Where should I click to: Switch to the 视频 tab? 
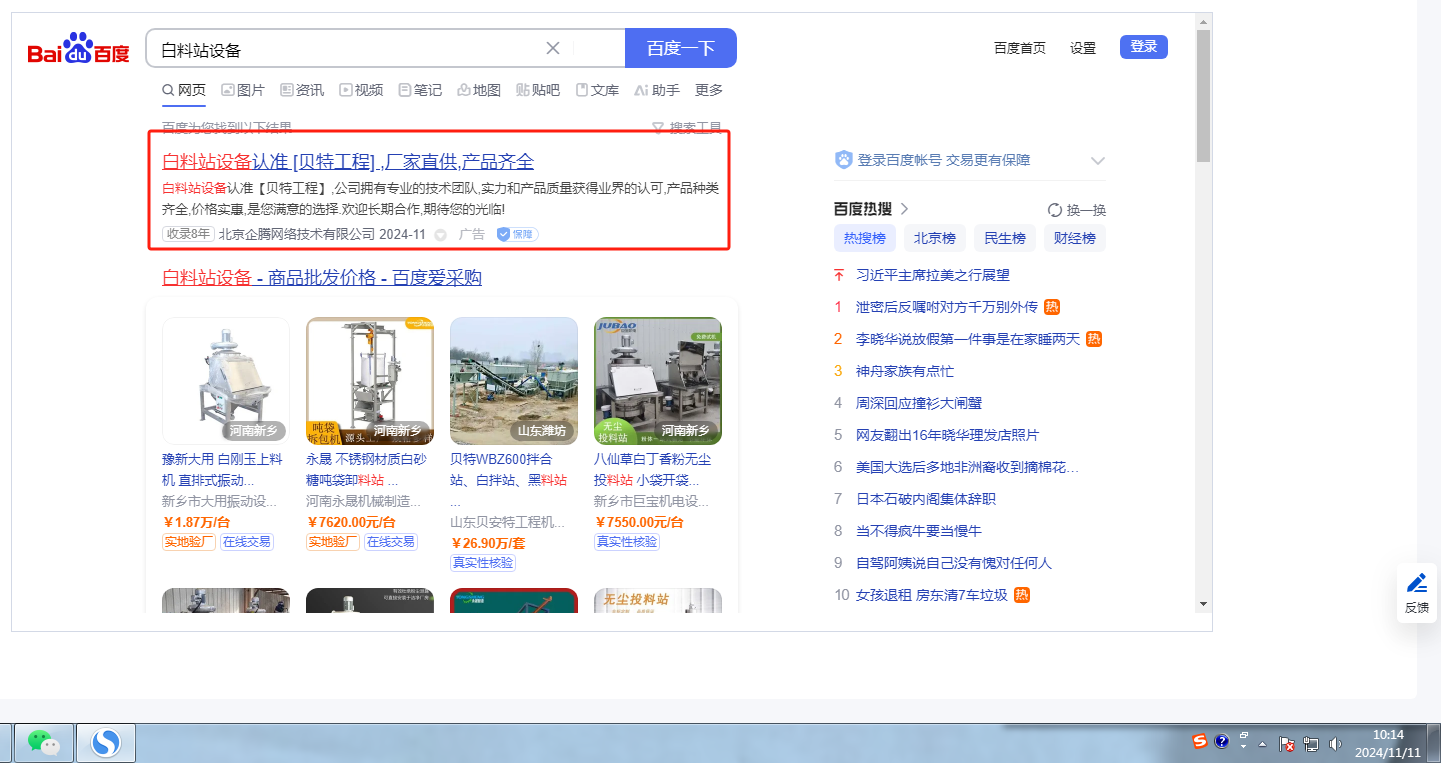pyautogui.click(x=361, y=90)
